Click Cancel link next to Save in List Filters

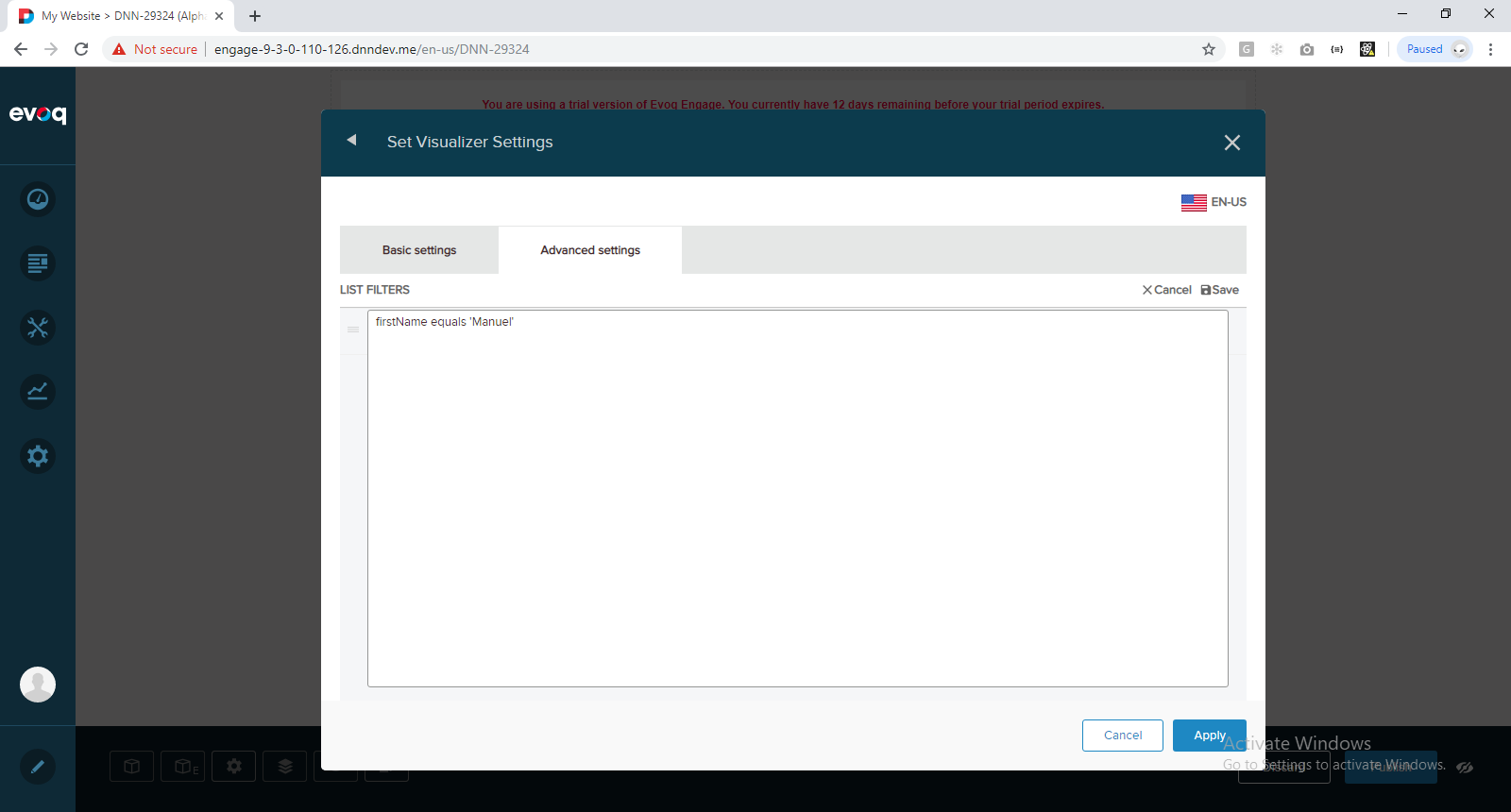(1167, 290)
